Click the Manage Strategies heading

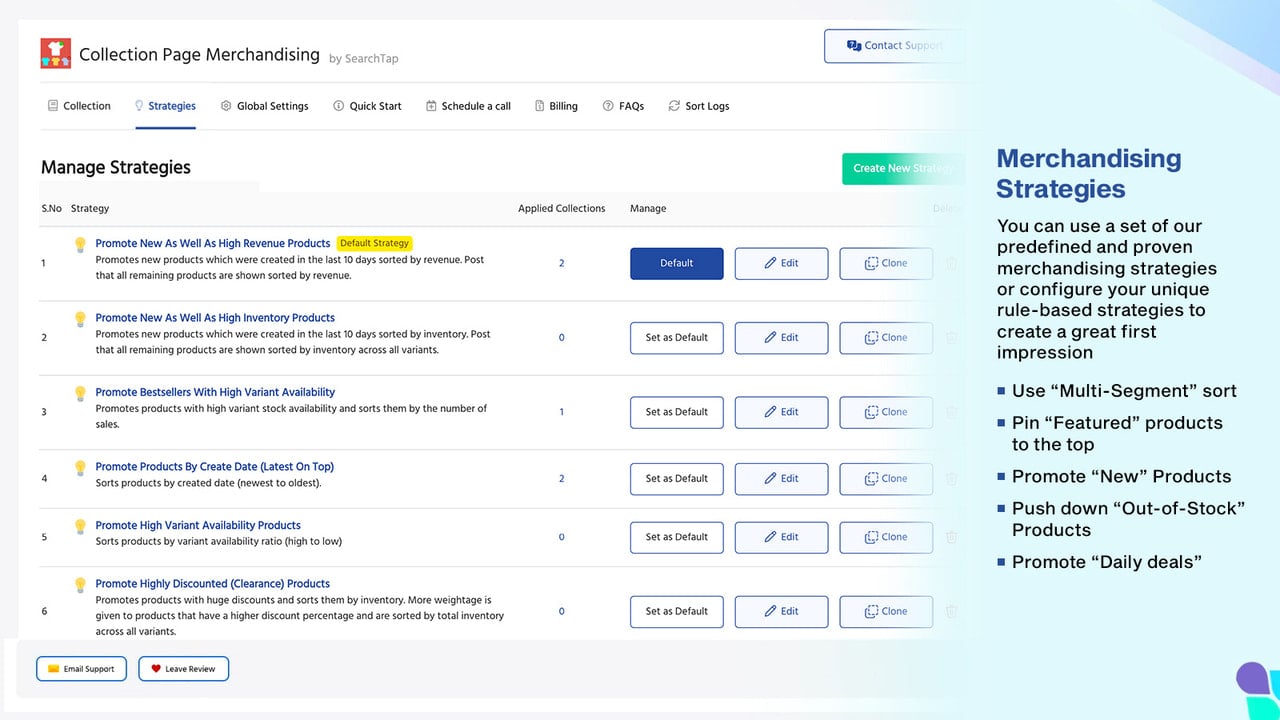pos(116,167)
